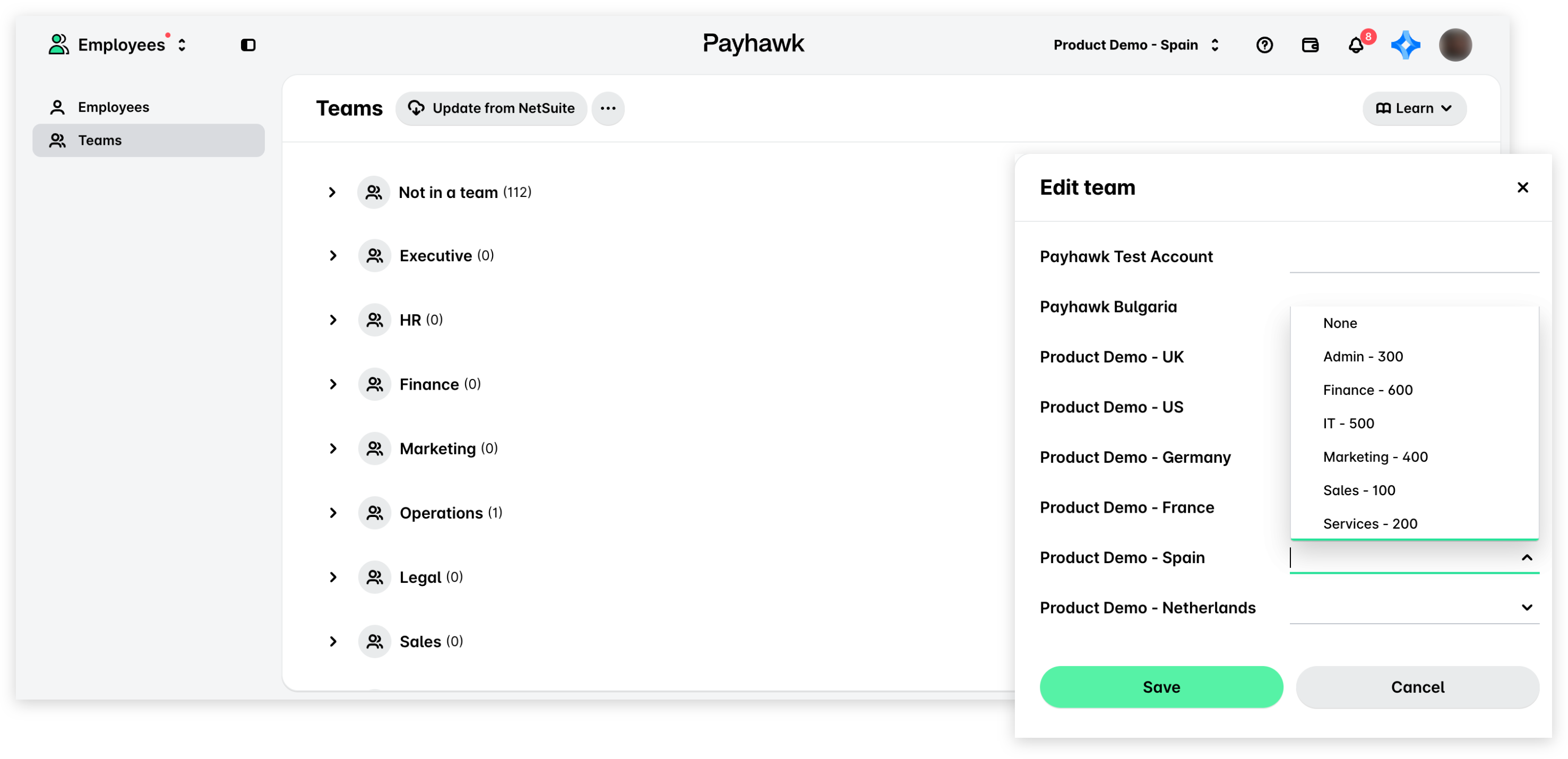The width and height of the screenshot is (1568, 759).
Task: Click the Not in a team group icon
Action: pos(374,192)
